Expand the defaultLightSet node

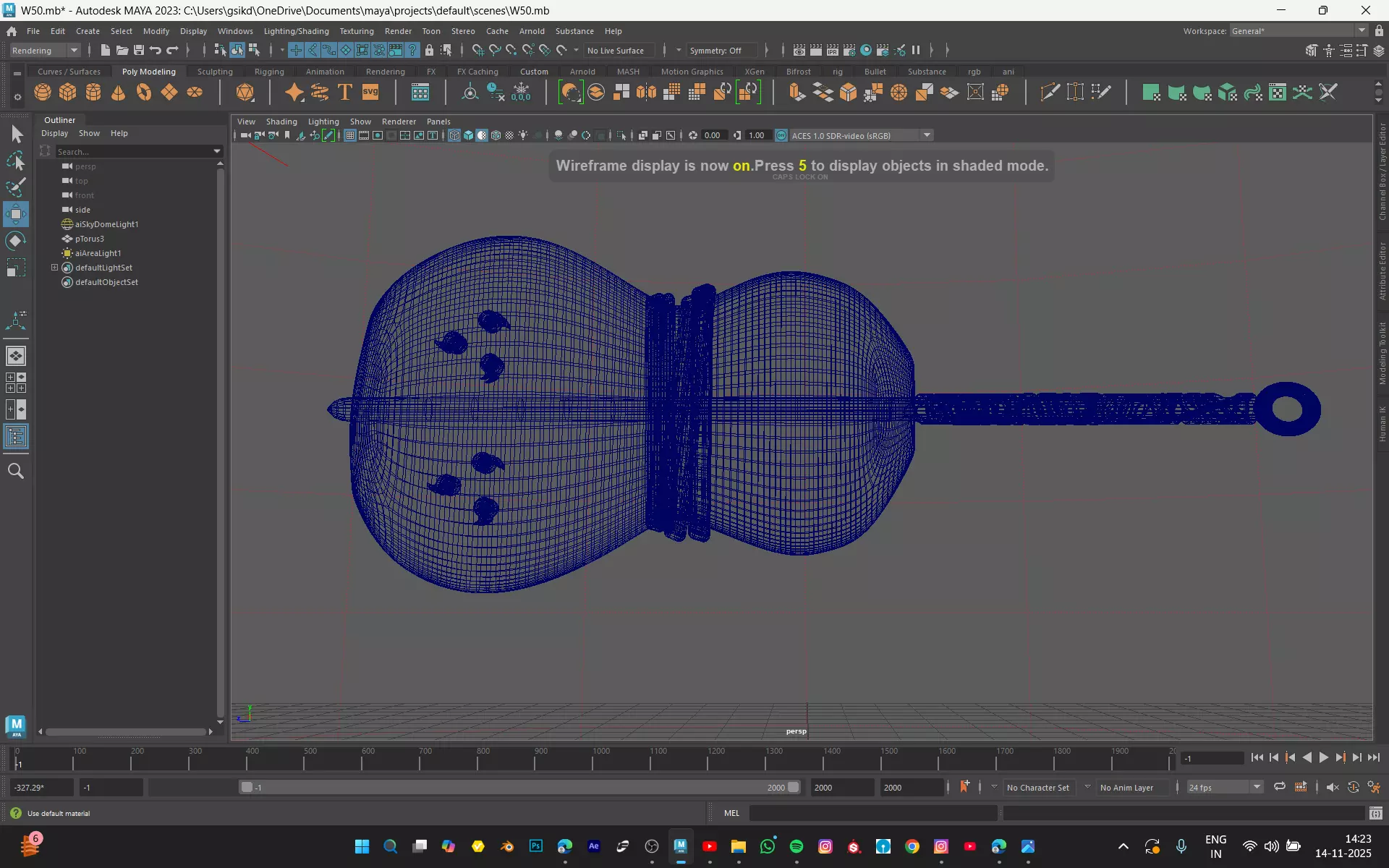54,268
